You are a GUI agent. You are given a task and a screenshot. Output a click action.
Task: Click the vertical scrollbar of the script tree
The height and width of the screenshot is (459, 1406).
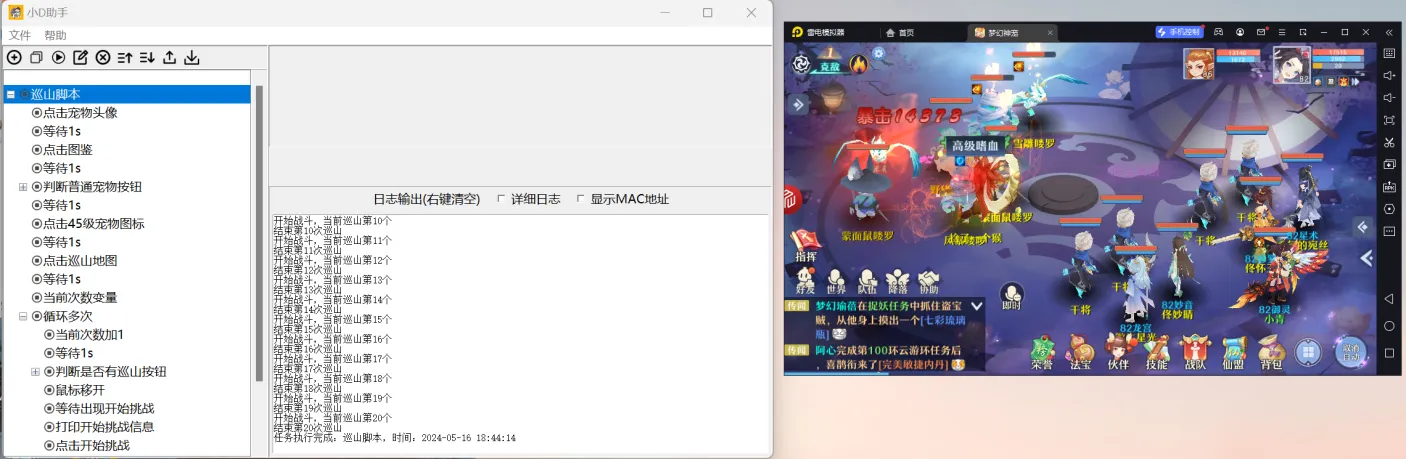point(260,232)
